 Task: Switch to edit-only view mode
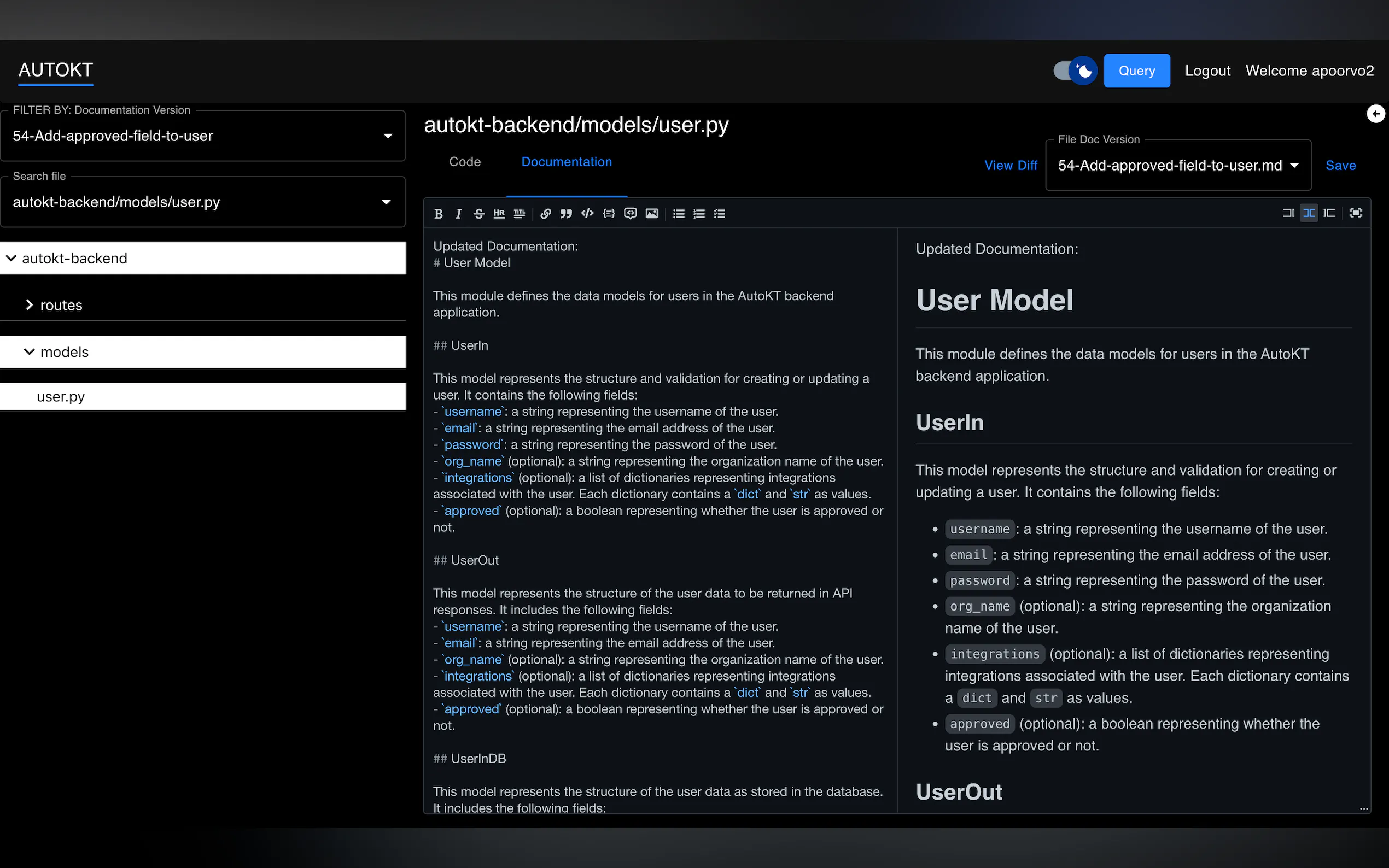coord(1288,213)
